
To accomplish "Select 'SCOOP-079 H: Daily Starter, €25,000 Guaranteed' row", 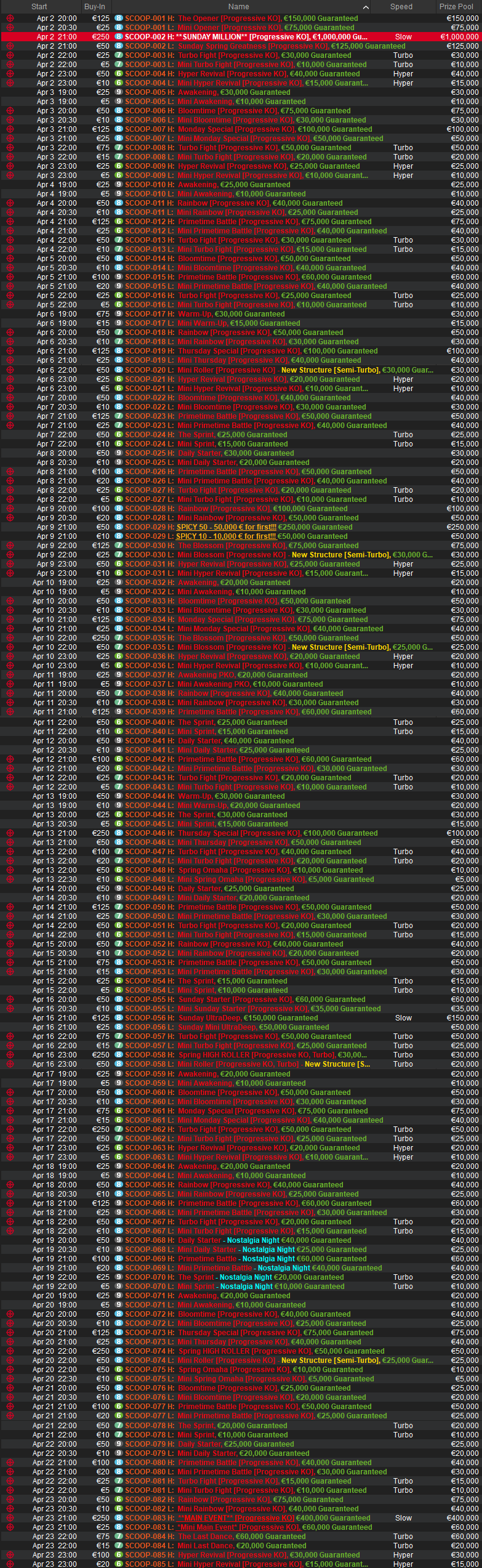I will tap(241, 1444).
